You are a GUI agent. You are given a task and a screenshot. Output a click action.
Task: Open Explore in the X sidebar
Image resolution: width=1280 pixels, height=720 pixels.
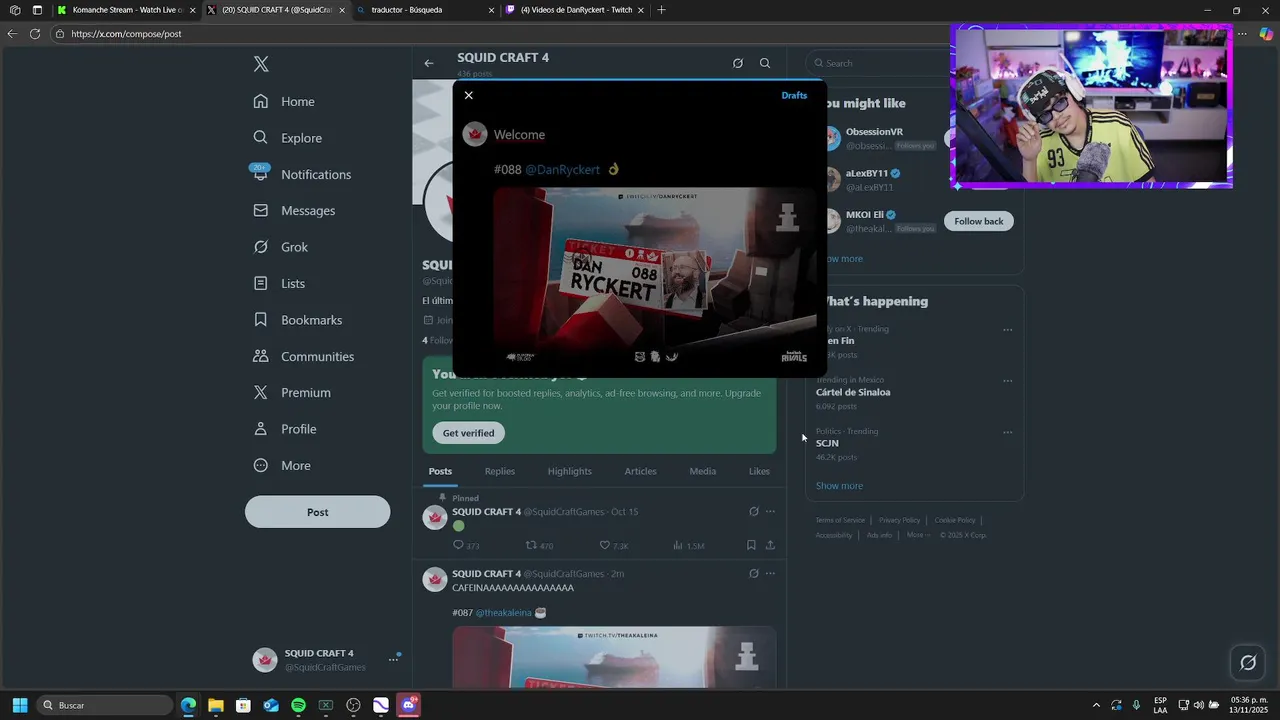(287, 138)
